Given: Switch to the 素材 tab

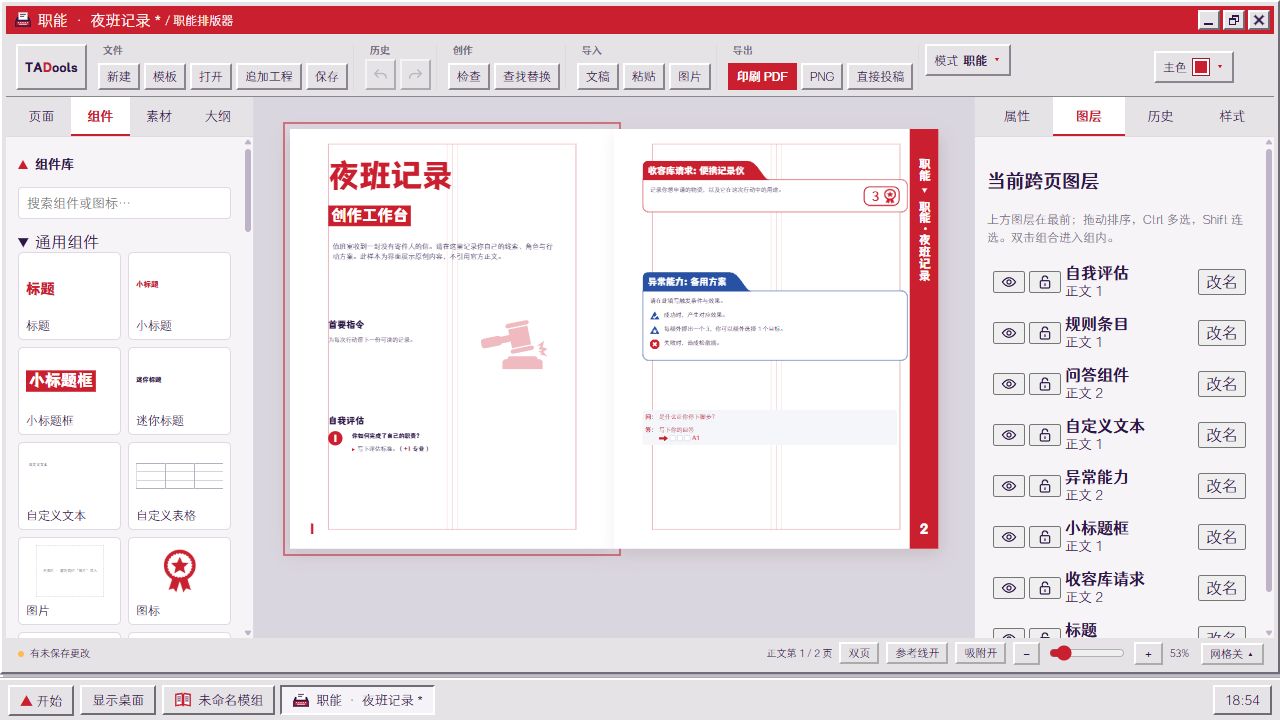Looking at the screenshot, I should [x=159, y=116].
